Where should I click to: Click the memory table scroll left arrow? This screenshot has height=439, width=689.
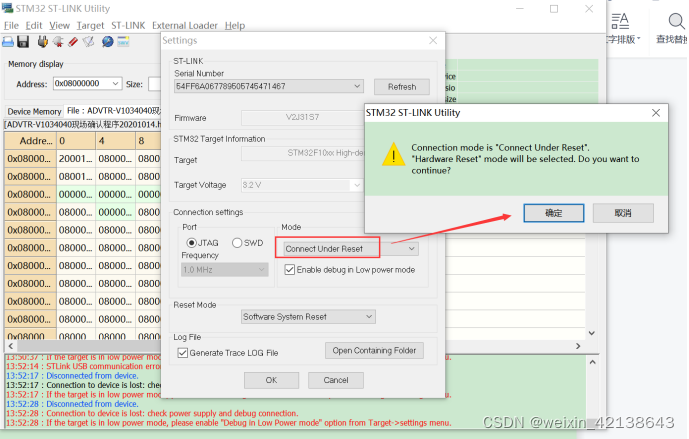point(11,346)
